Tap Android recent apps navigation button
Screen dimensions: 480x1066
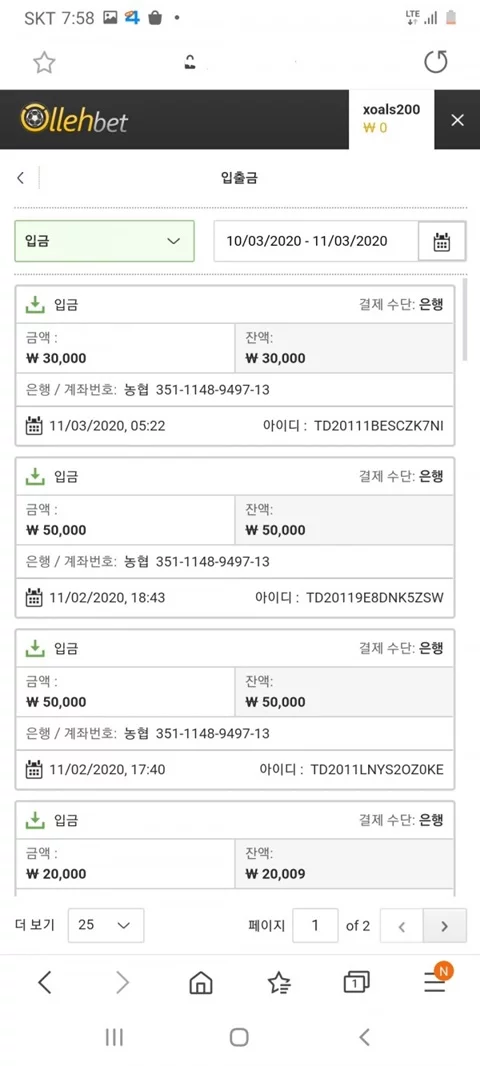(114, 1037)
